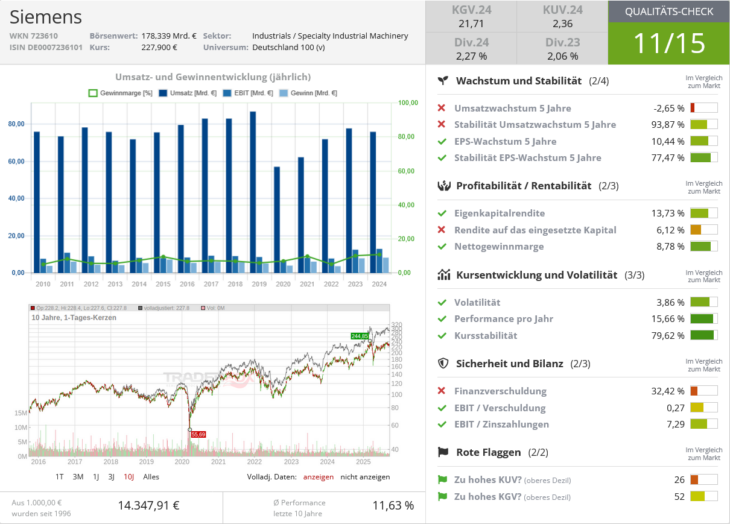Image resolution: width=730 pixels, height=524 pixels.
Task: Click the Siemens company title
Action: click(46, 17)
